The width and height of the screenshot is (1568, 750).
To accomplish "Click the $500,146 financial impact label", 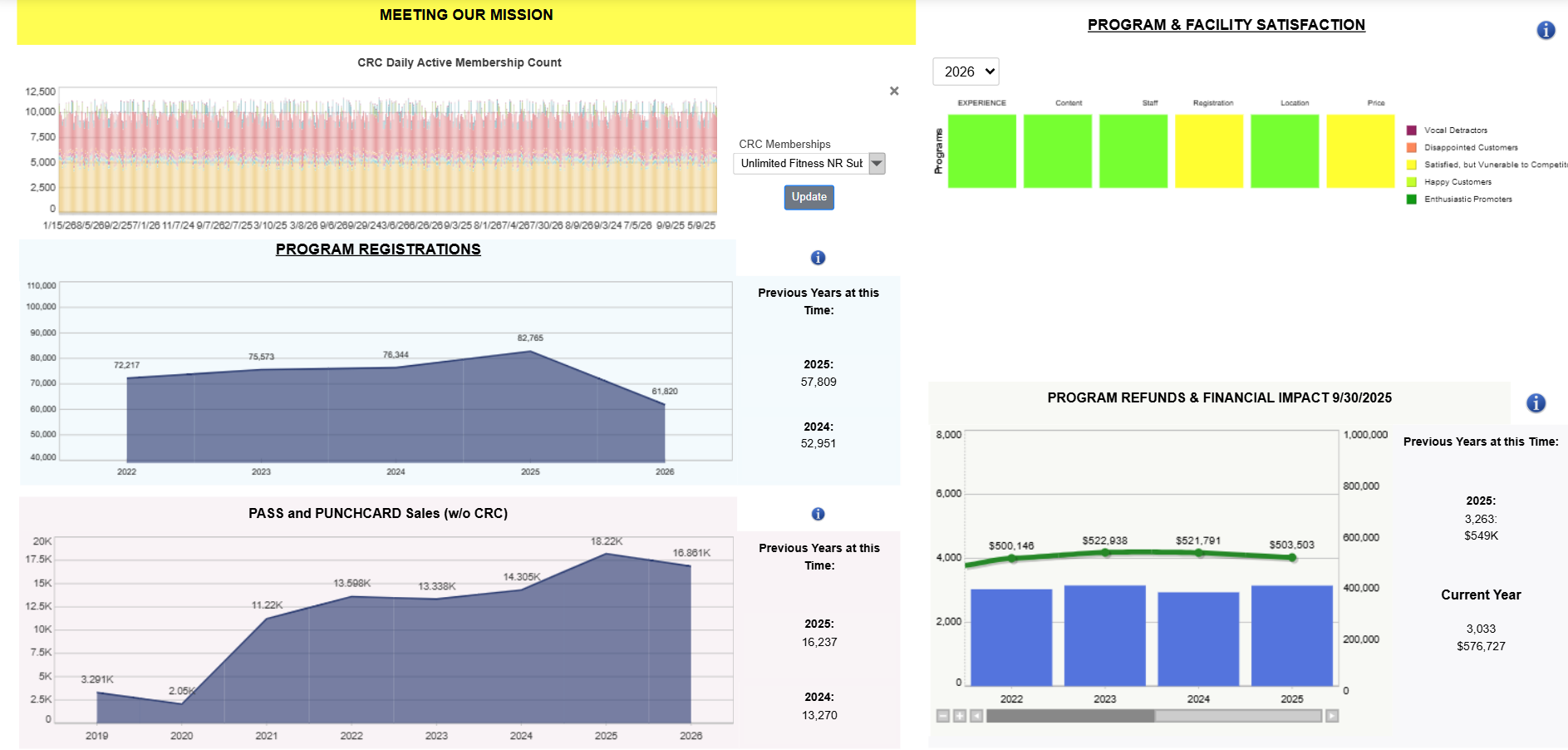I will (1011, 546).
